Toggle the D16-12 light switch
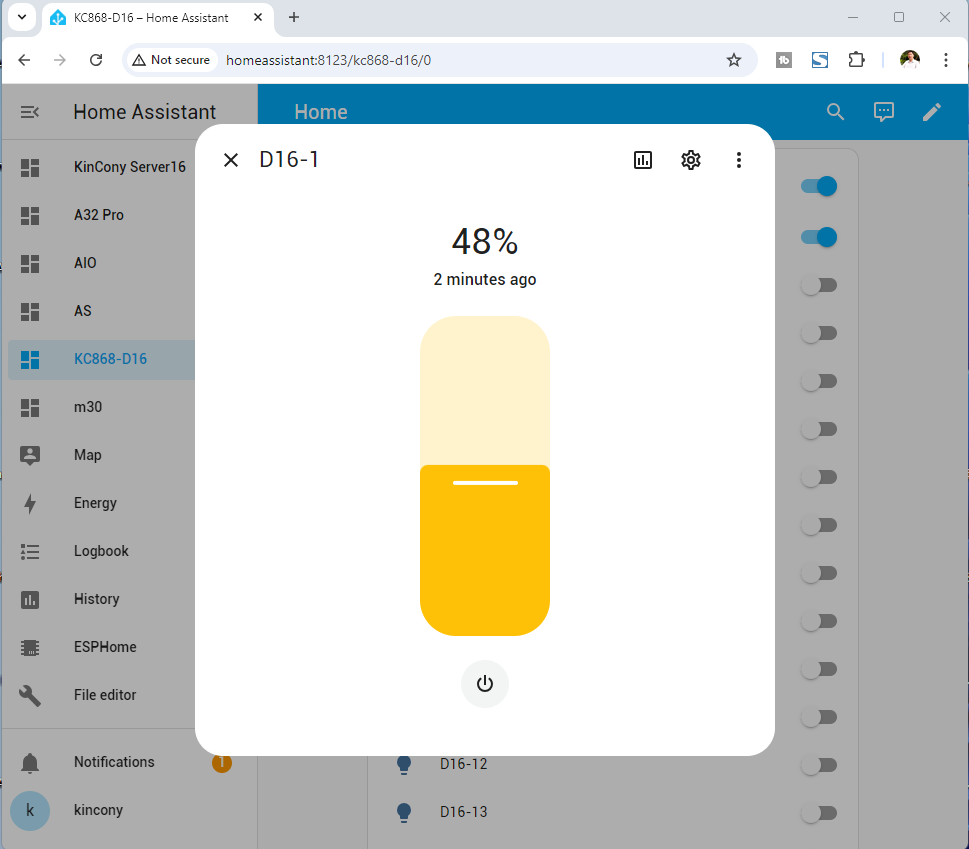 click(818, 765)
